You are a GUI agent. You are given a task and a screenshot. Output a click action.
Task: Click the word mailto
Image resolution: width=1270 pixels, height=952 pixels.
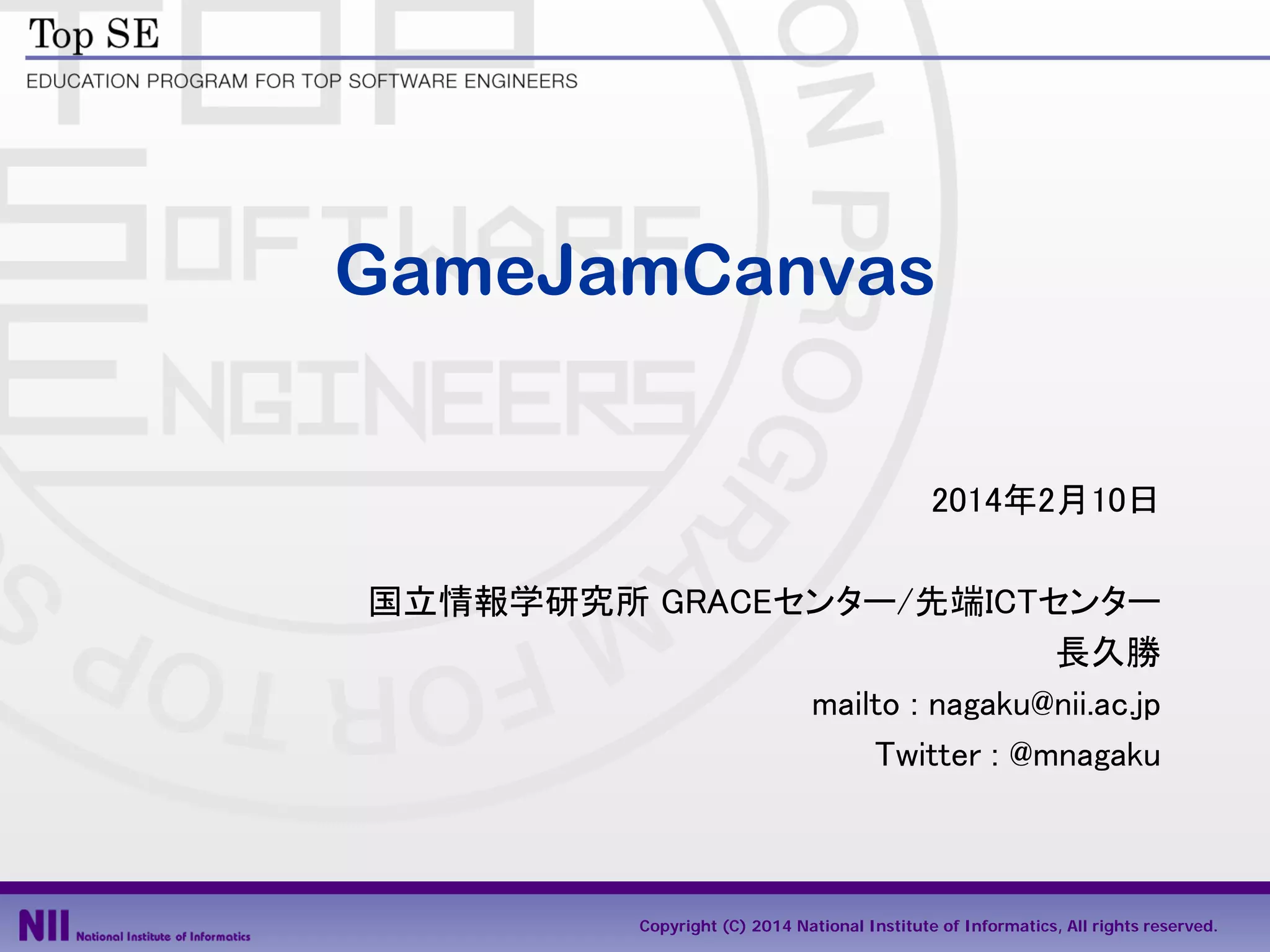click(x=855, y=705)
